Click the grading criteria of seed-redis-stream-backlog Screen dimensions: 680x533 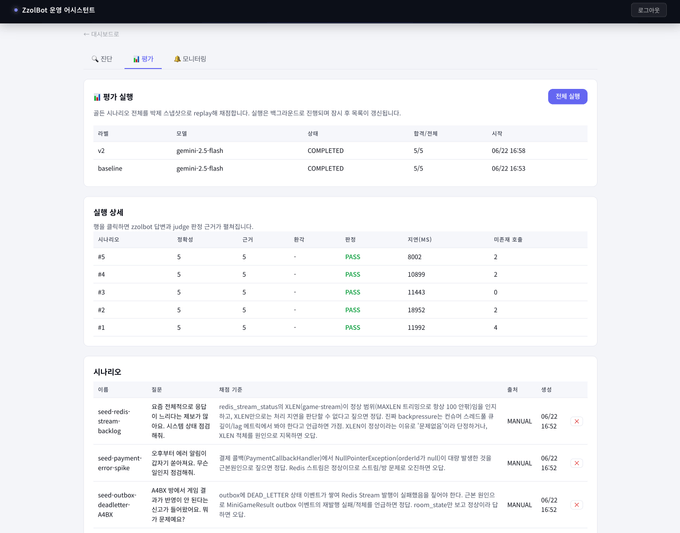click(x=358, y=421)
